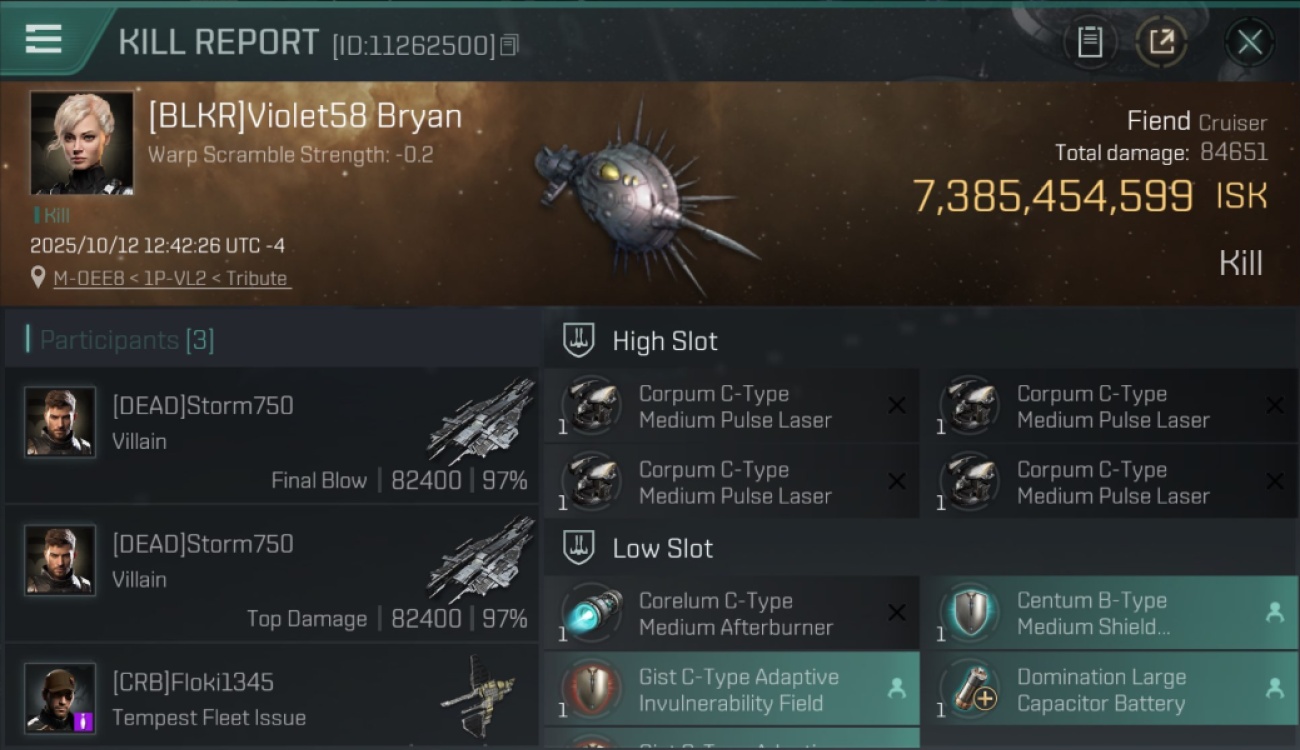Open the clipboard report icon
The width and height of the screenshot is (1300, 750).
coord(1089,42)
